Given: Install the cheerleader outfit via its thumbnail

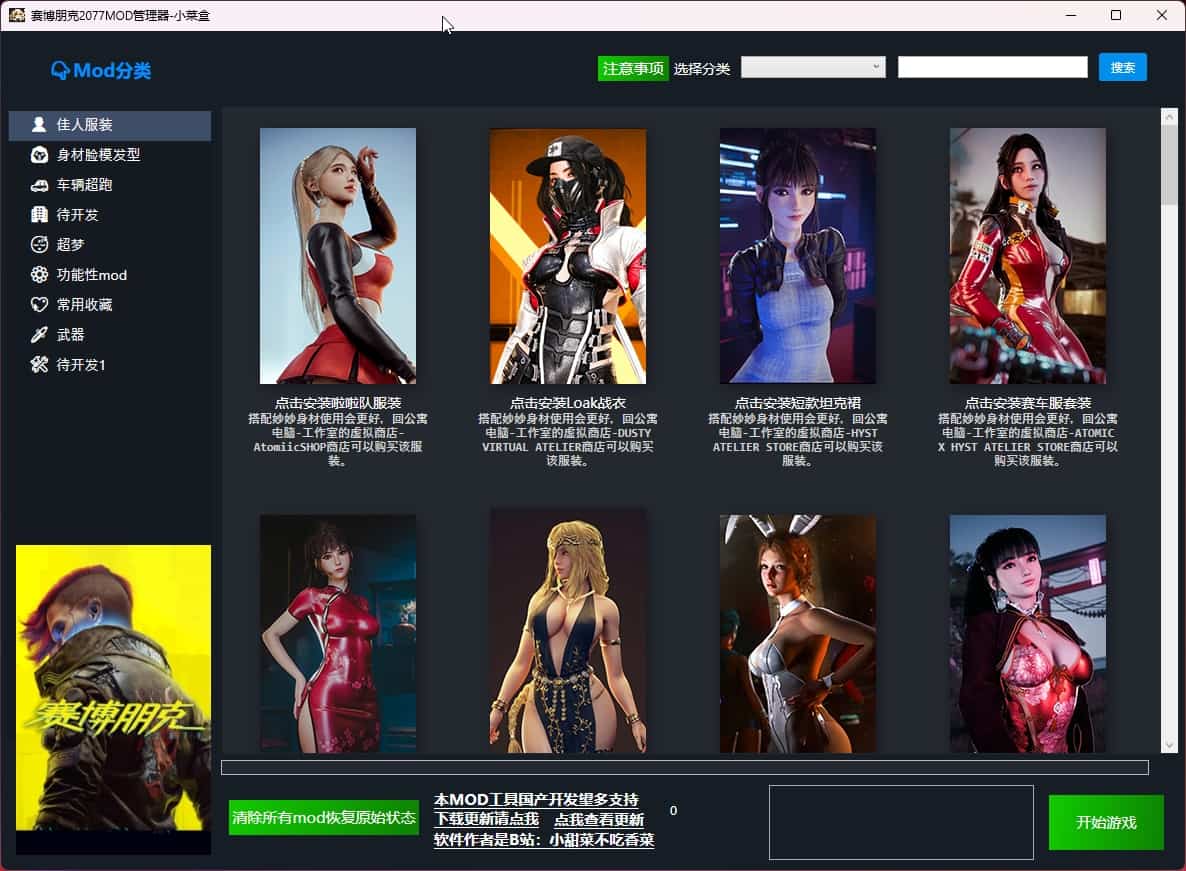Looking at the screenshot, I should [x=338, y=255].
